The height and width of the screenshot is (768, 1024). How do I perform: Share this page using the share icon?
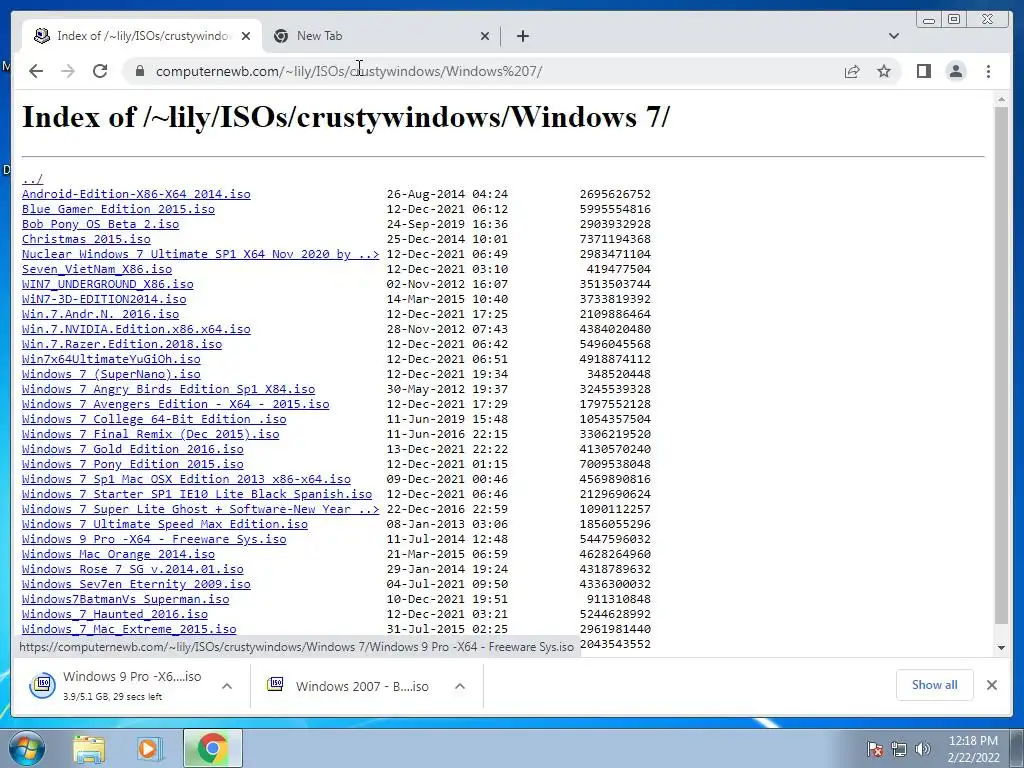click(852, 71)
